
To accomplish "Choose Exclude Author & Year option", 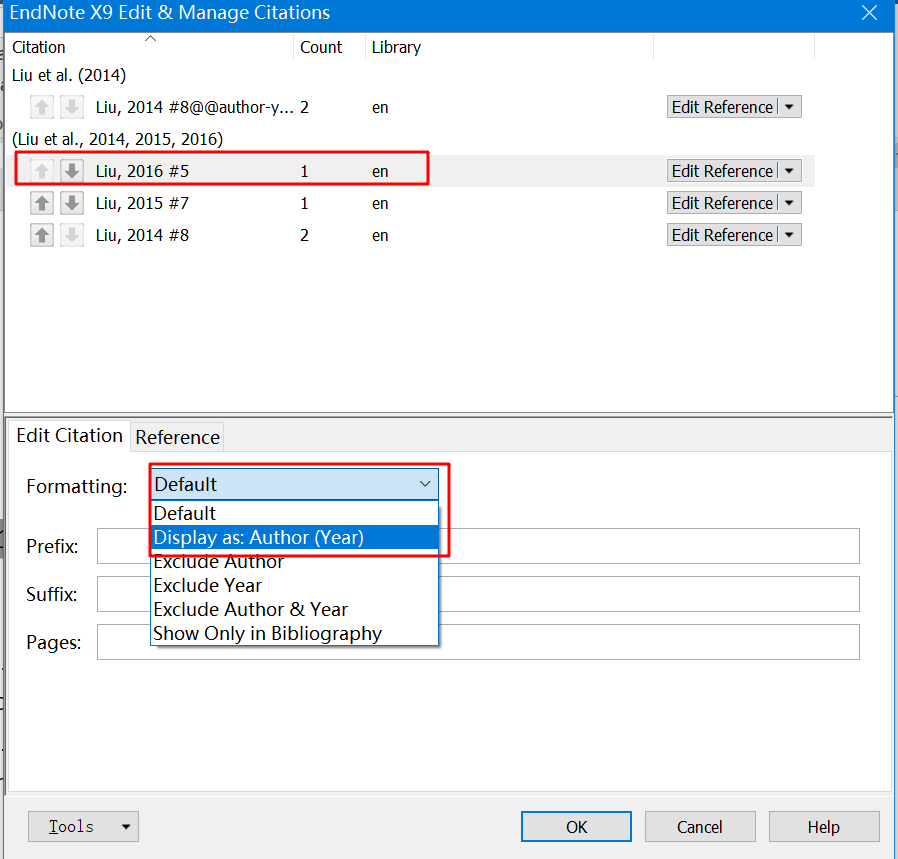I will click(294, 609).
